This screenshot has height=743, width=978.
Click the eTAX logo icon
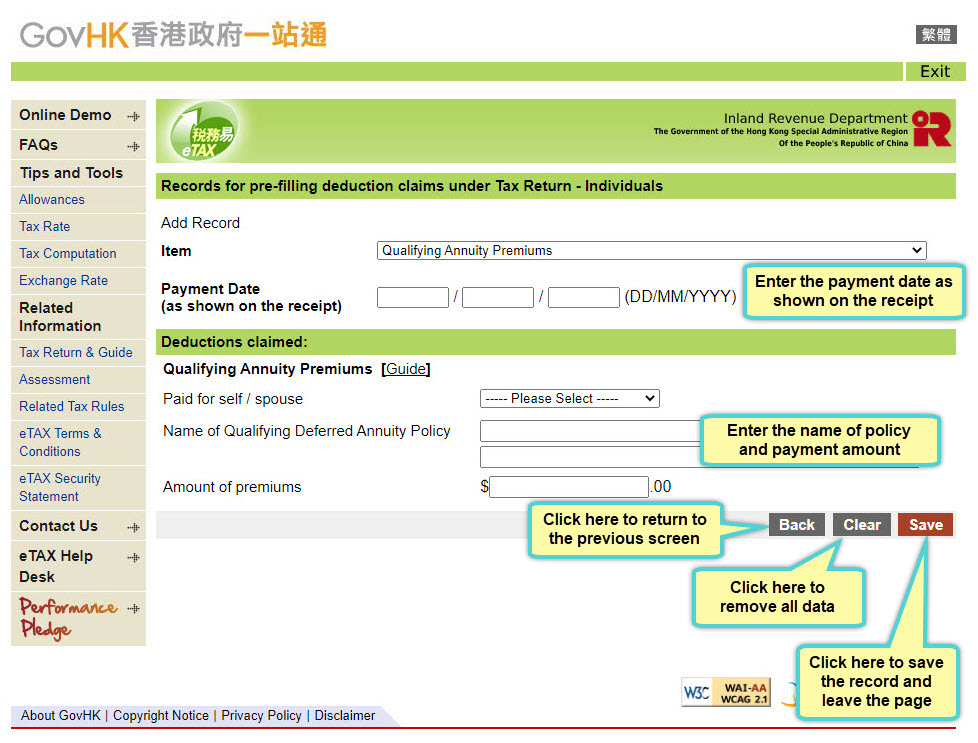(x=204, y=131)
